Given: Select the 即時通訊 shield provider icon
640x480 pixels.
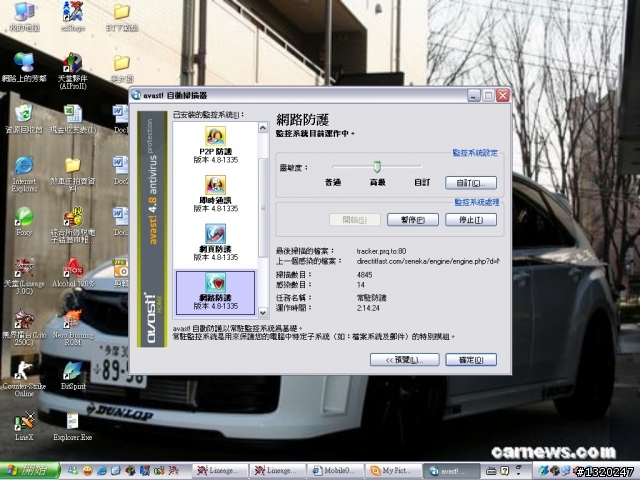Looking at the screenshot, I should (216, 185).
